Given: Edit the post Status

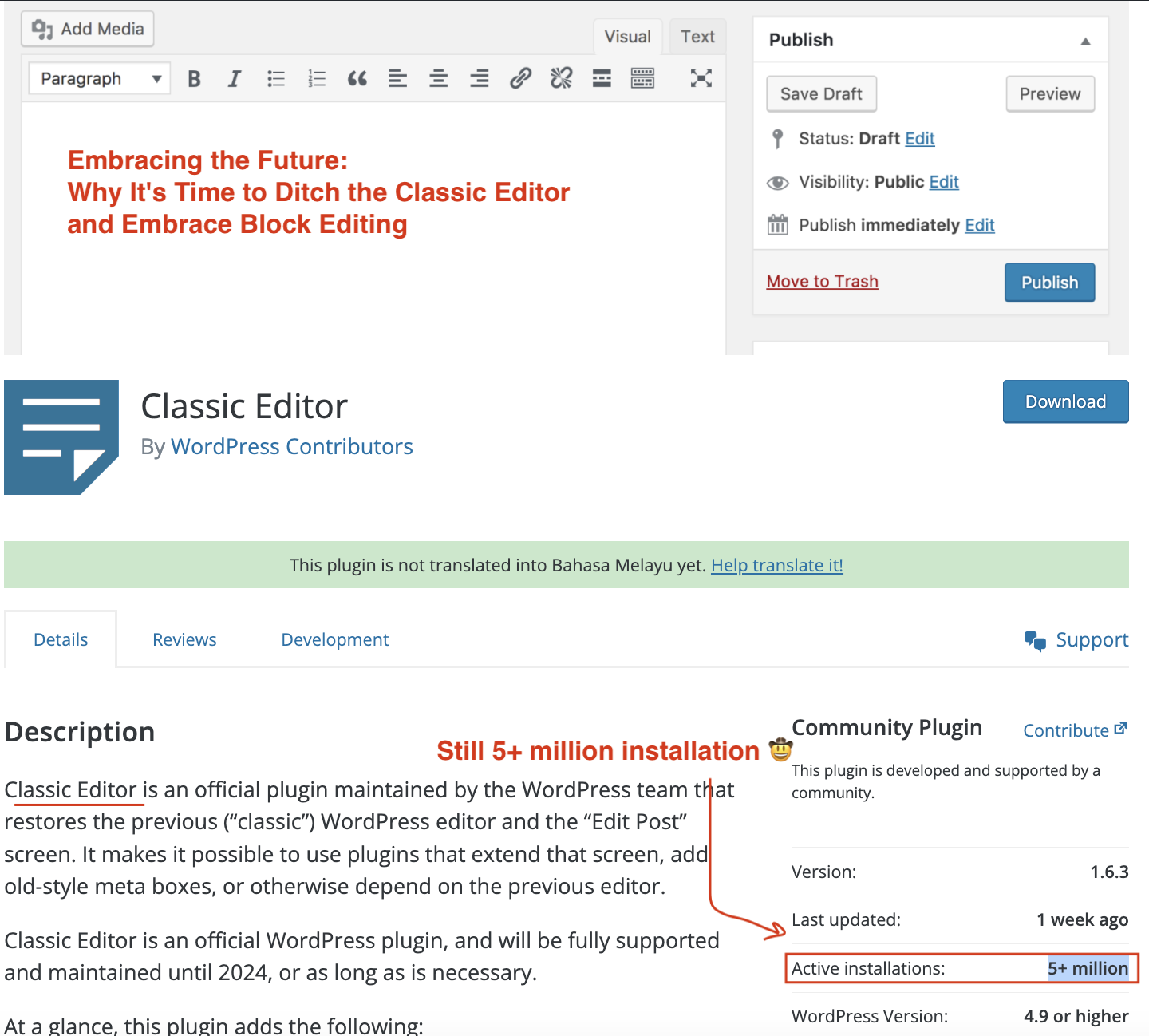Looking at the screenshot, I should [920, 139].
